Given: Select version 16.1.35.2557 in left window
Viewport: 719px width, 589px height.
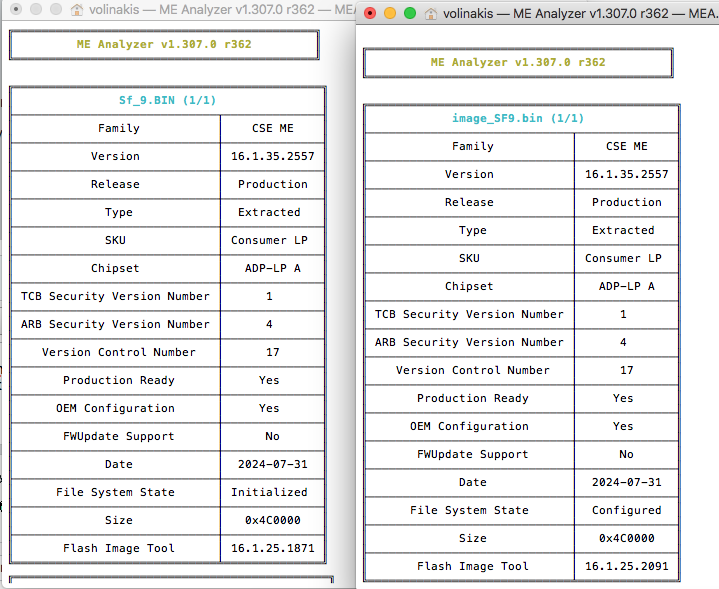Looking at the screenshot, I should pyautogui.click(x=273, y=156).
